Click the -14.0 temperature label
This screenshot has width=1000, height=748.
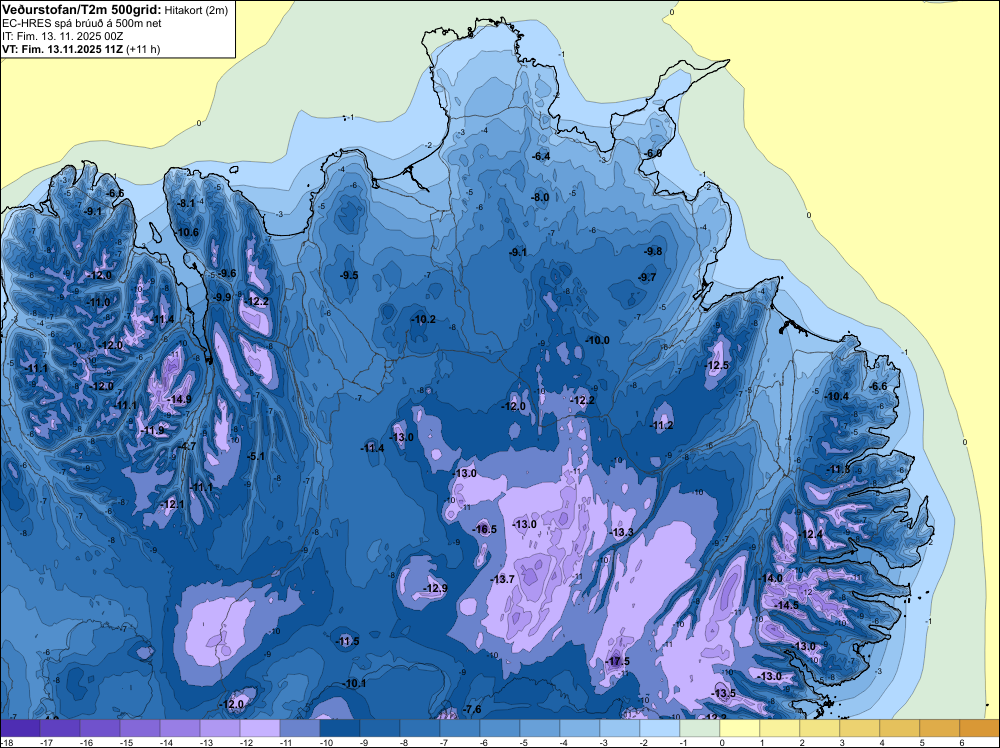click(770, 578)
